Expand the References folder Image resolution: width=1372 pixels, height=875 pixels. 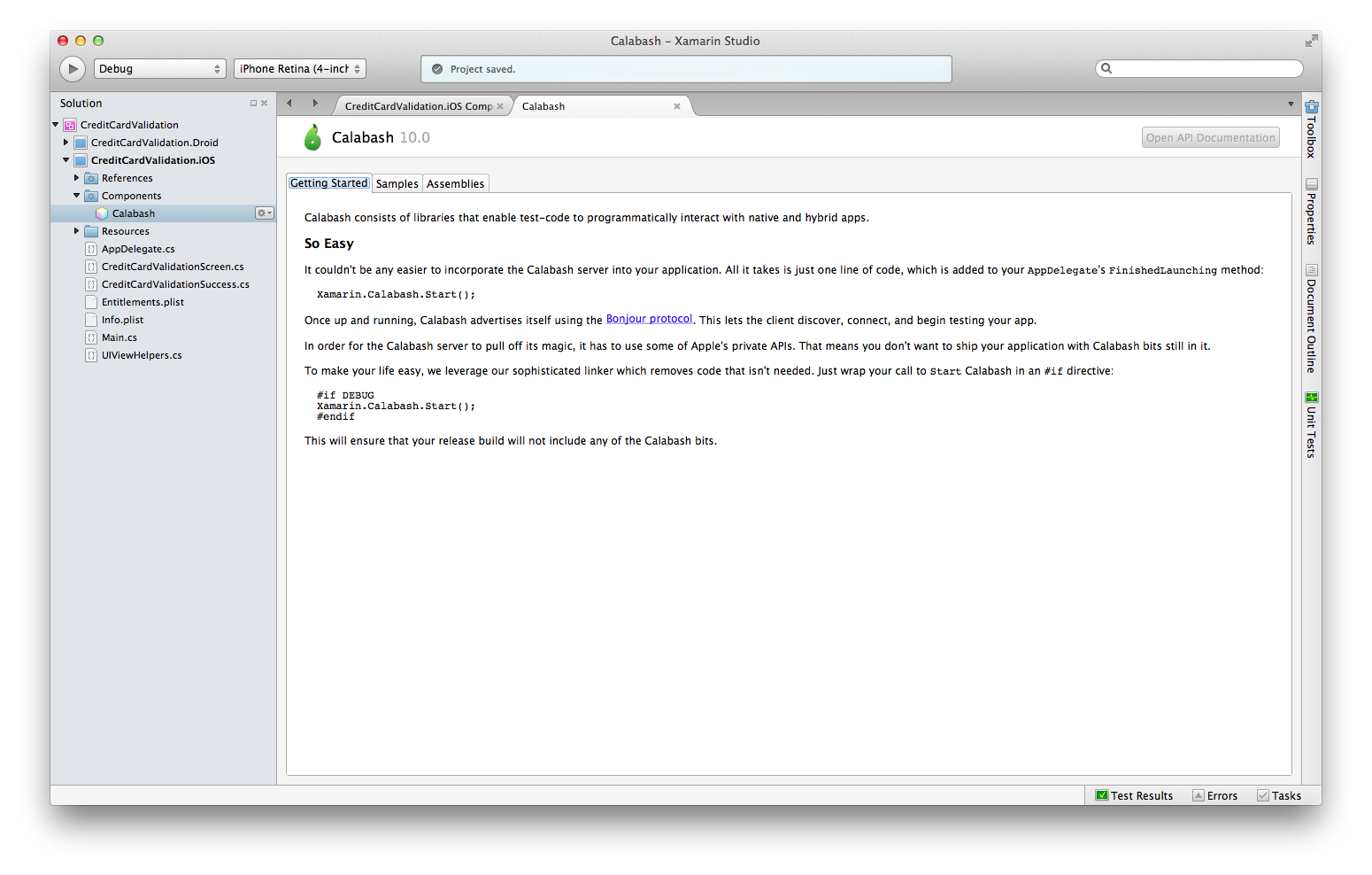point(76,178)
